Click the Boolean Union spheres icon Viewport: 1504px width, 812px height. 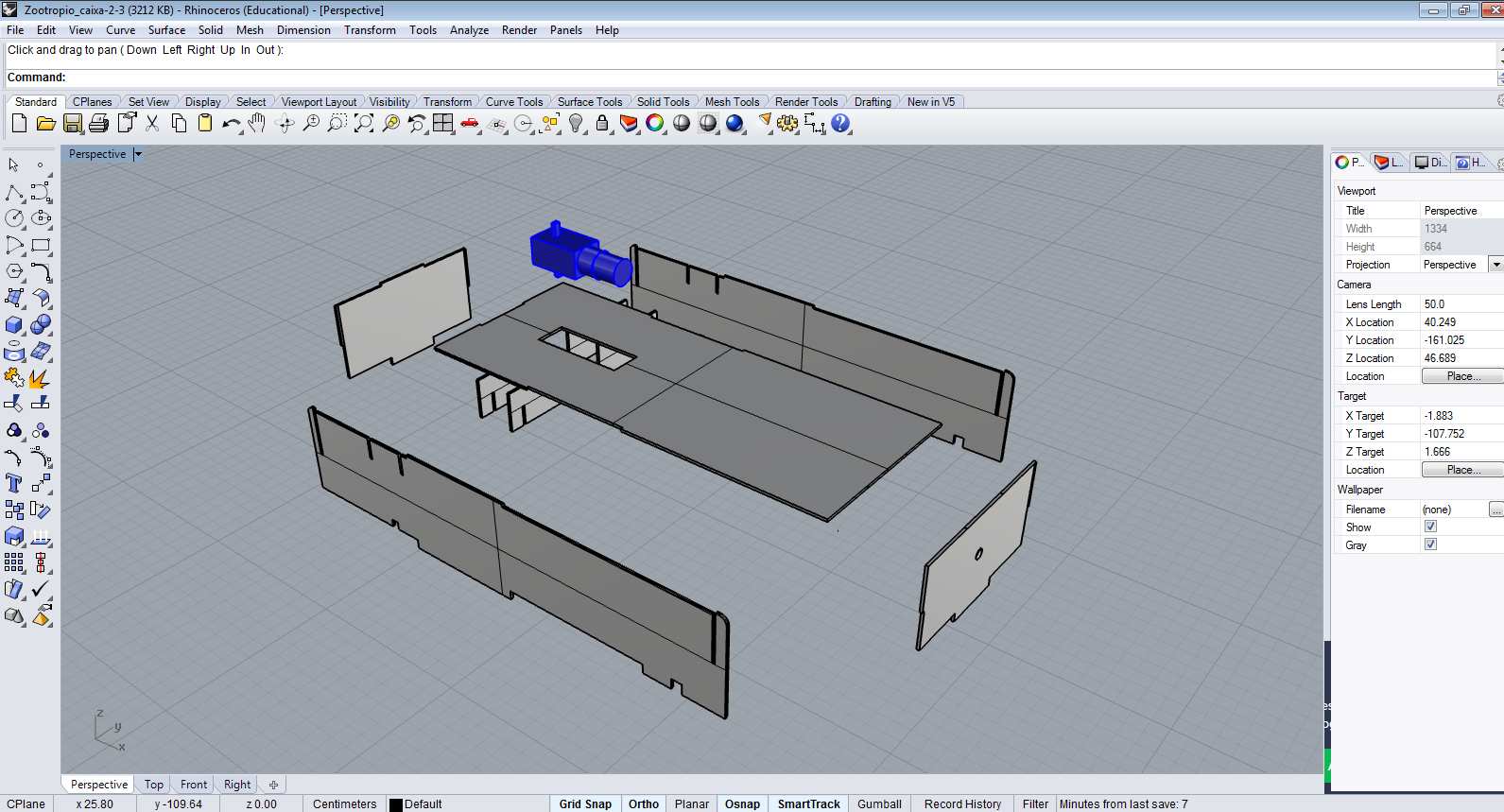tap(41, 324)
